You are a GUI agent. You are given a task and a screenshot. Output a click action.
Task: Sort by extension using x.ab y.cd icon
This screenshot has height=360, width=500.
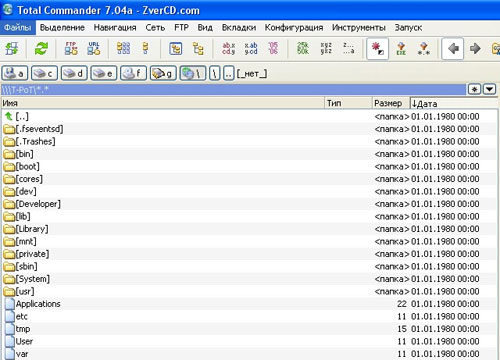[251, 49]
